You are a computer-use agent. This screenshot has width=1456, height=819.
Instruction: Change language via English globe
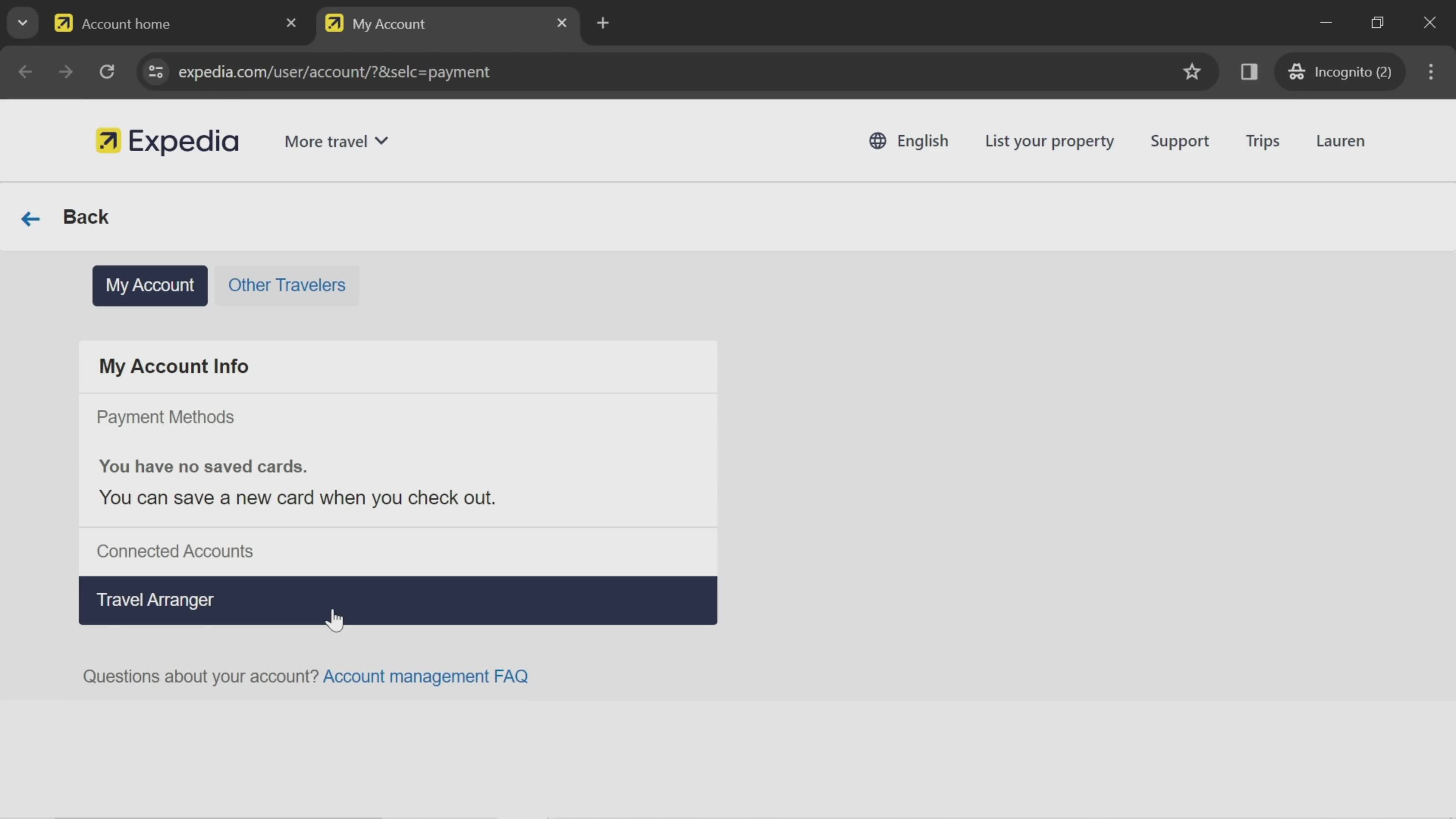[x=908, y=141]
